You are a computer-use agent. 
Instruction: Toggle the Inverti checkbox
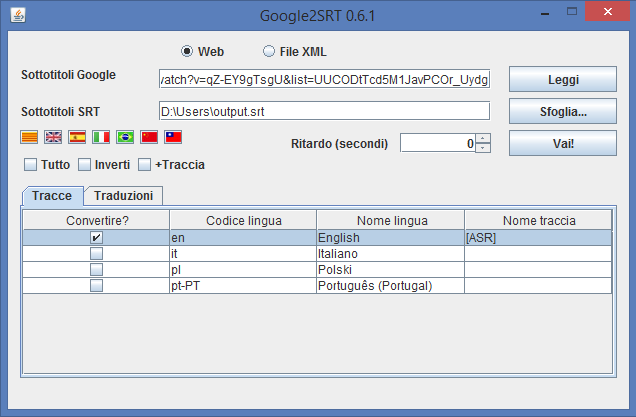[x=84, y=165]
